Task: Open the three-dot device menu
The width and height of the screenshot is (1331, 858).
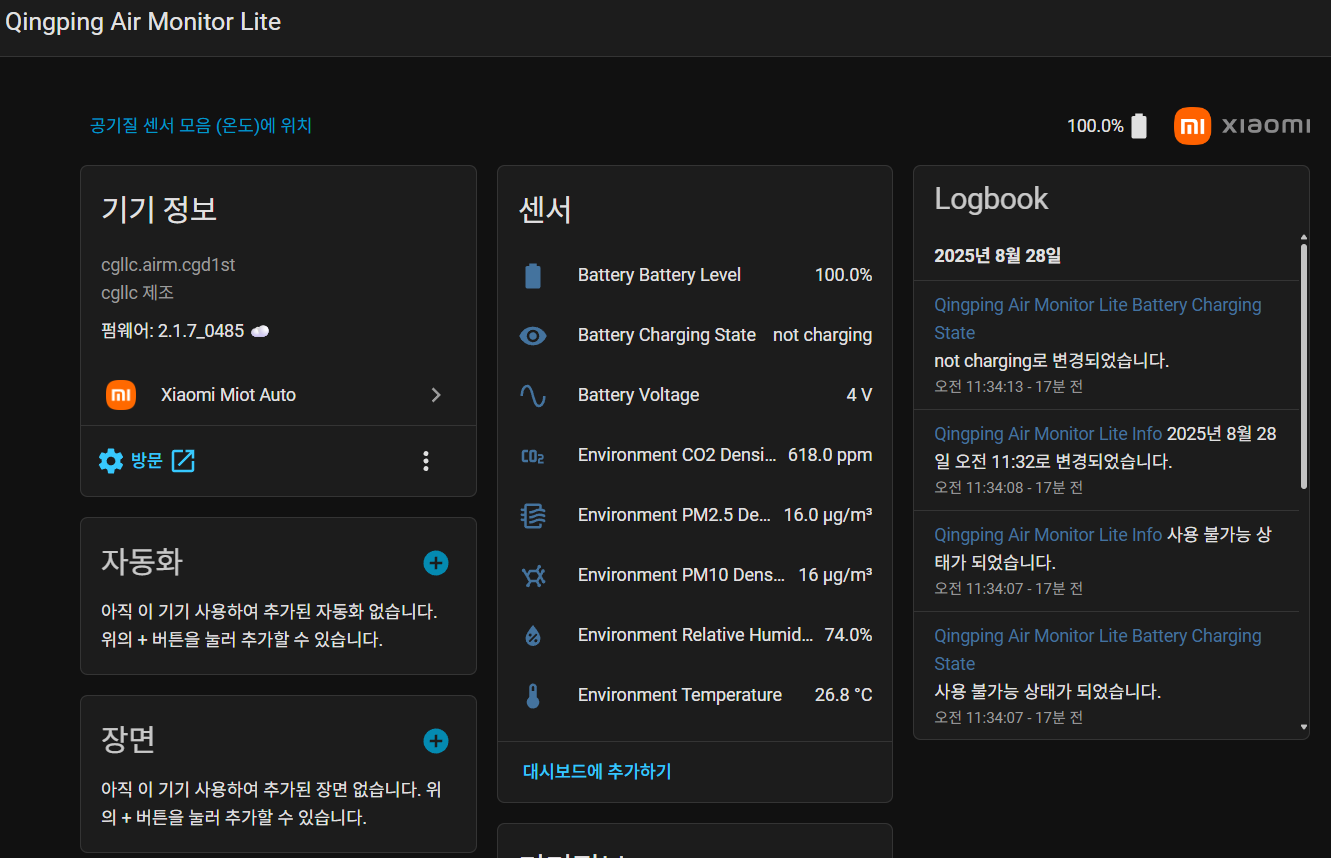Action: (x=426, y=461)
